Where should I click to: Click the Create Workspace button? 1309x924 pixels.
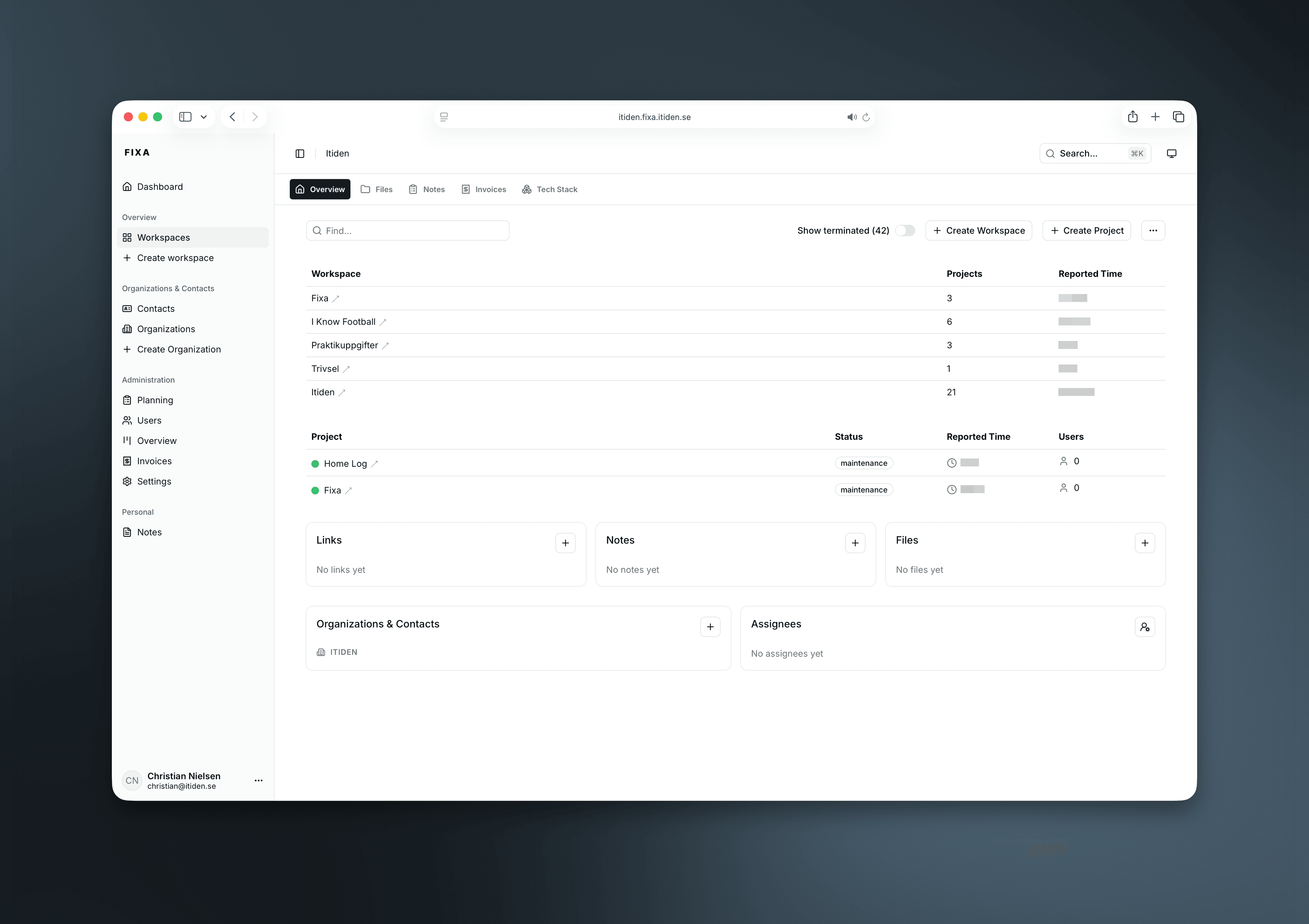[x=979, y=231]
